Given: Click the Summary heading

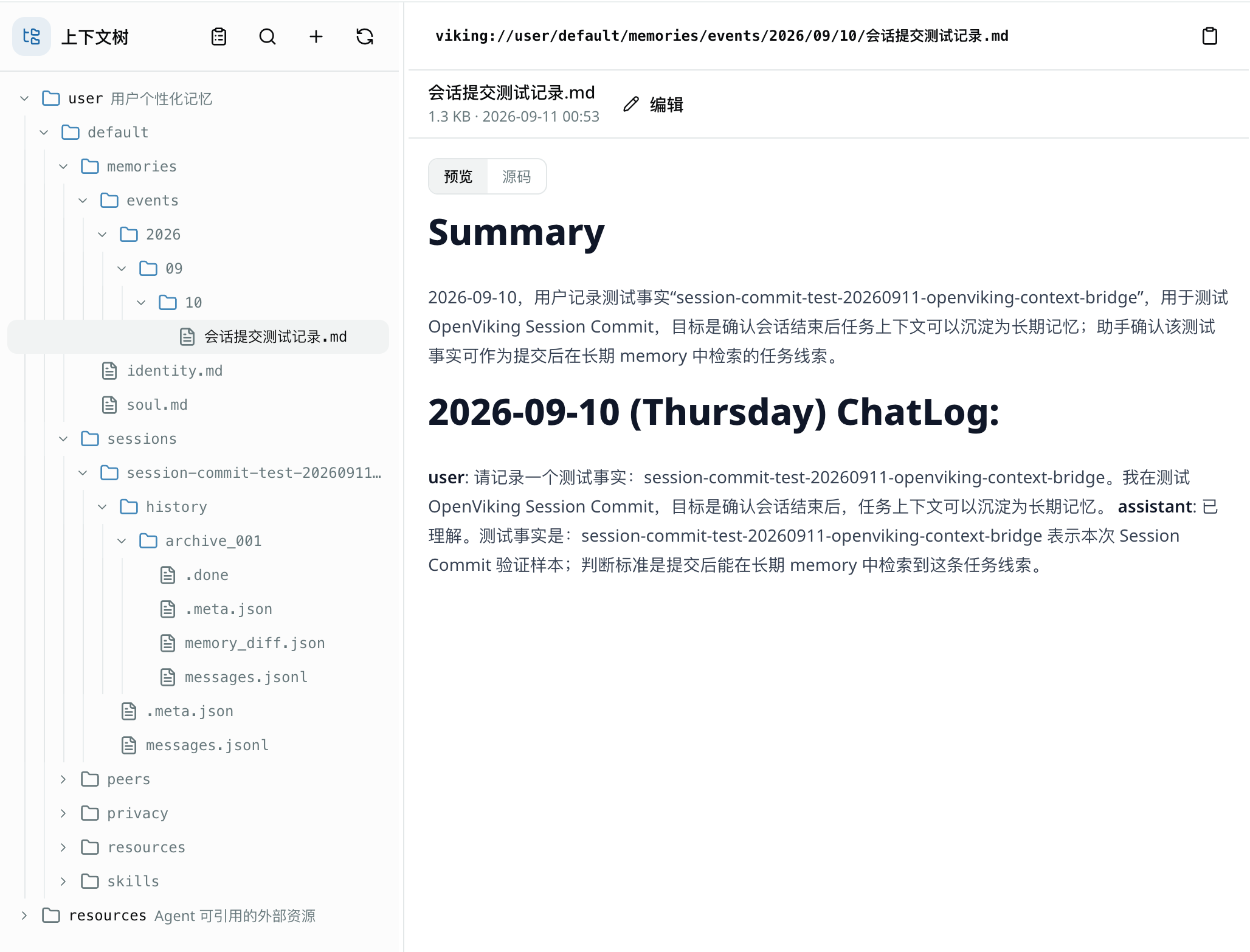Looking at the screenshot, I should point(516,232).
